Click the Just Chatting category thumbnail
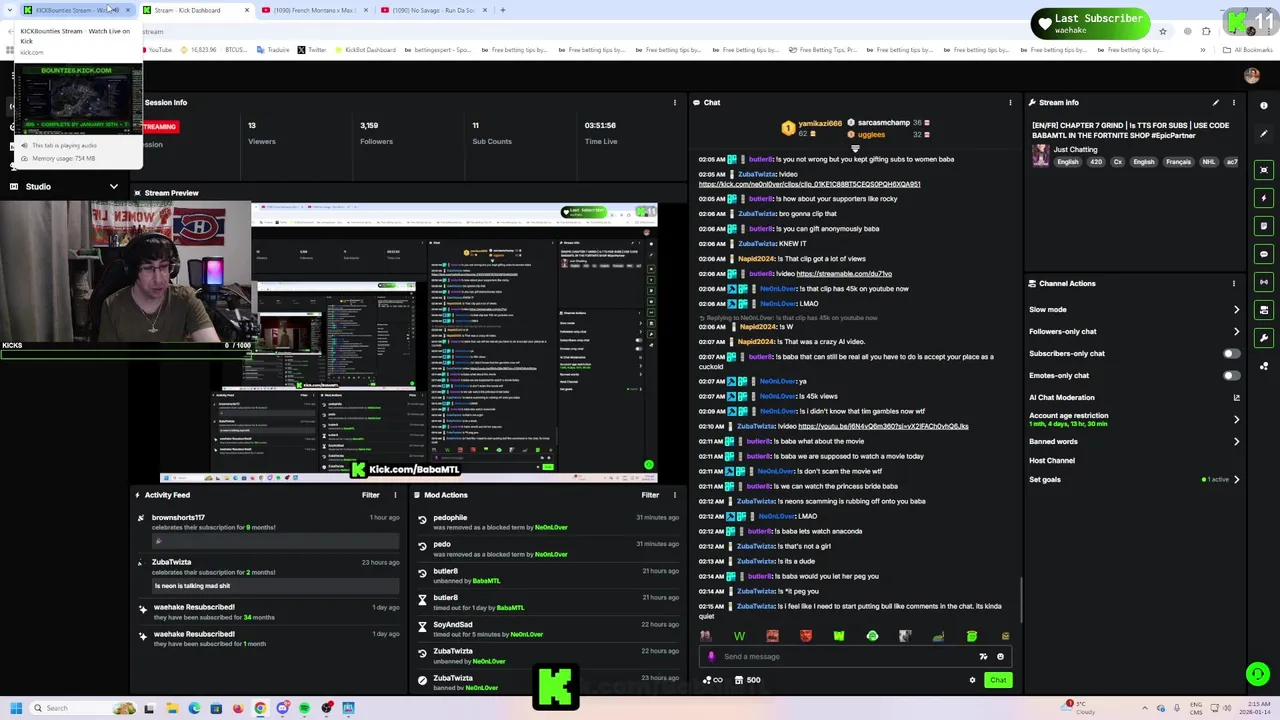Image resolution: width=1280 pixels, height=720 pixels. 1040,155
